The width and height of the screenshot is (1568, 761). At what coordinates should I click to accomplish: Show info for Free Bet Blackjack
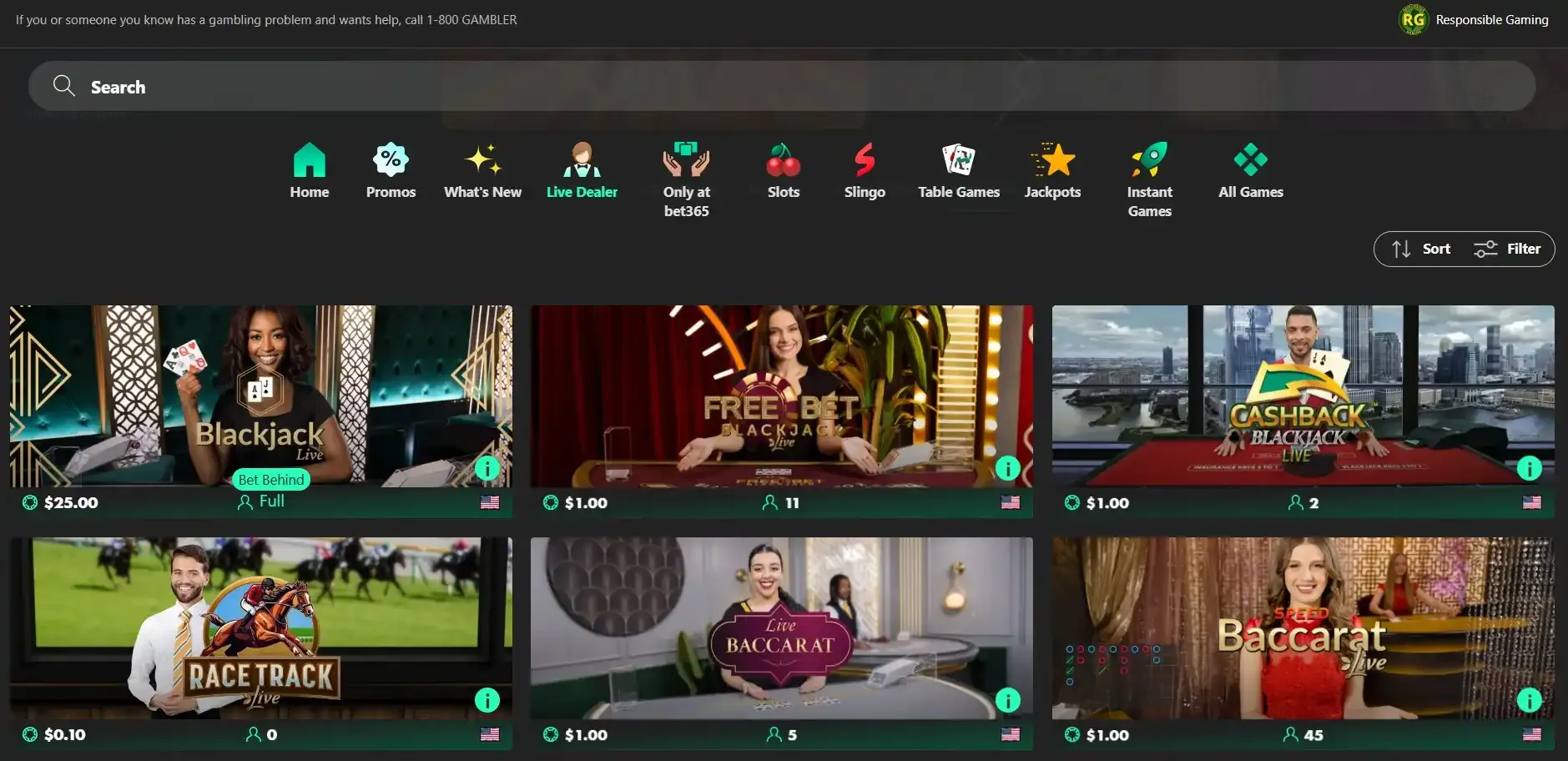(1007, 468)
